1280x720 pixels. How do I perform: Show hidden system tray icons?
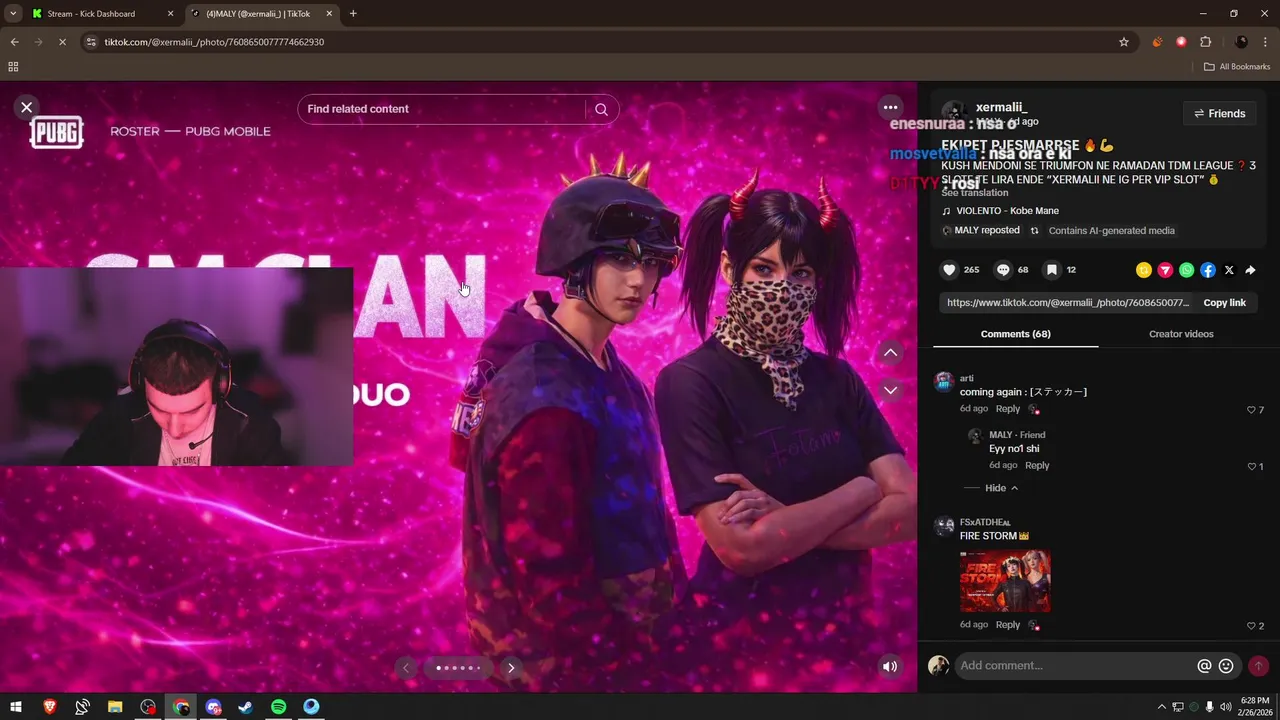[x=1161, y=707]
